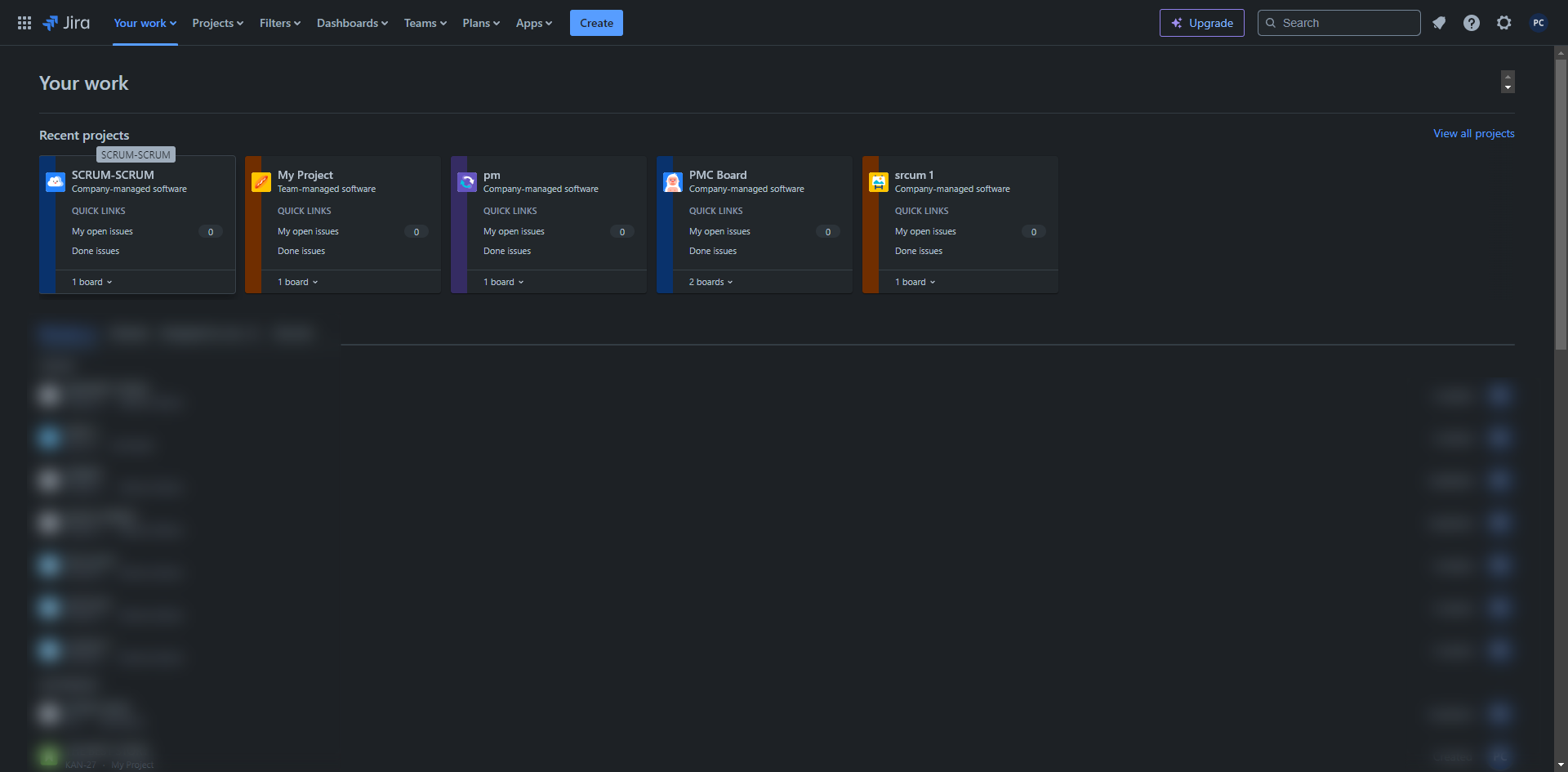Expand the srcum 1 board dropdown
The width and height of the screenshot is (1568, 772).
pos(915,282)
